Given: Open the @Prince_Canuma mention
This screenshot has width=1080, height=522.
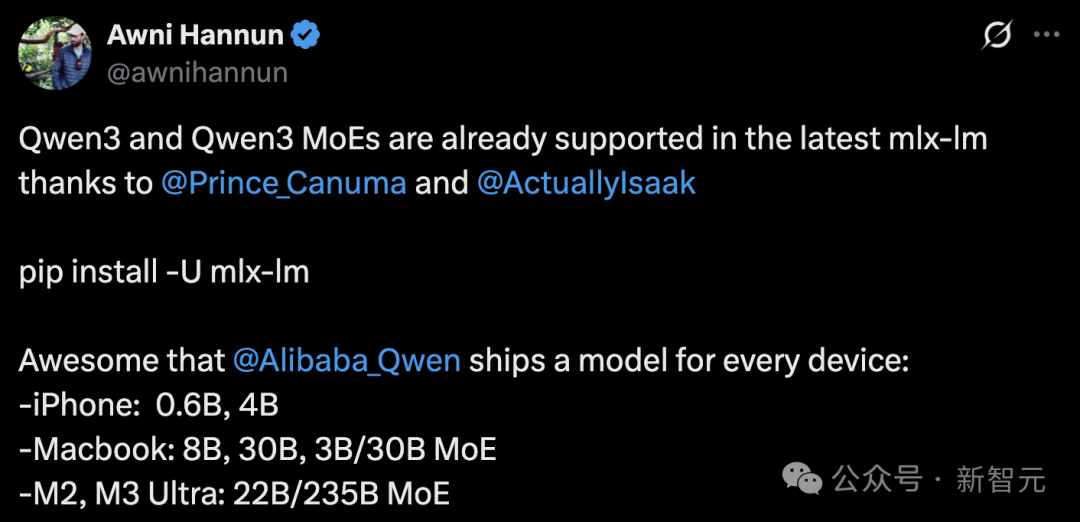Looking at the screenshot, I should 284,184.
